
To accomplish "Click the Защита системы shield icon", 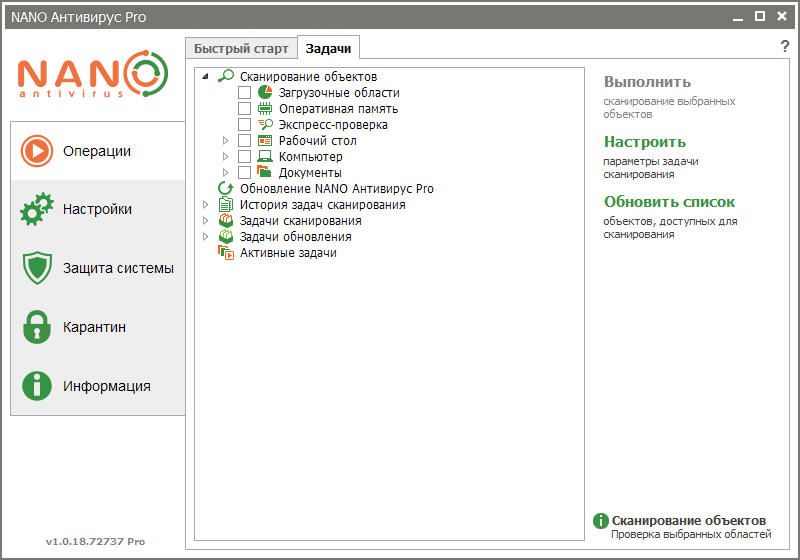I will click(37, 268).
